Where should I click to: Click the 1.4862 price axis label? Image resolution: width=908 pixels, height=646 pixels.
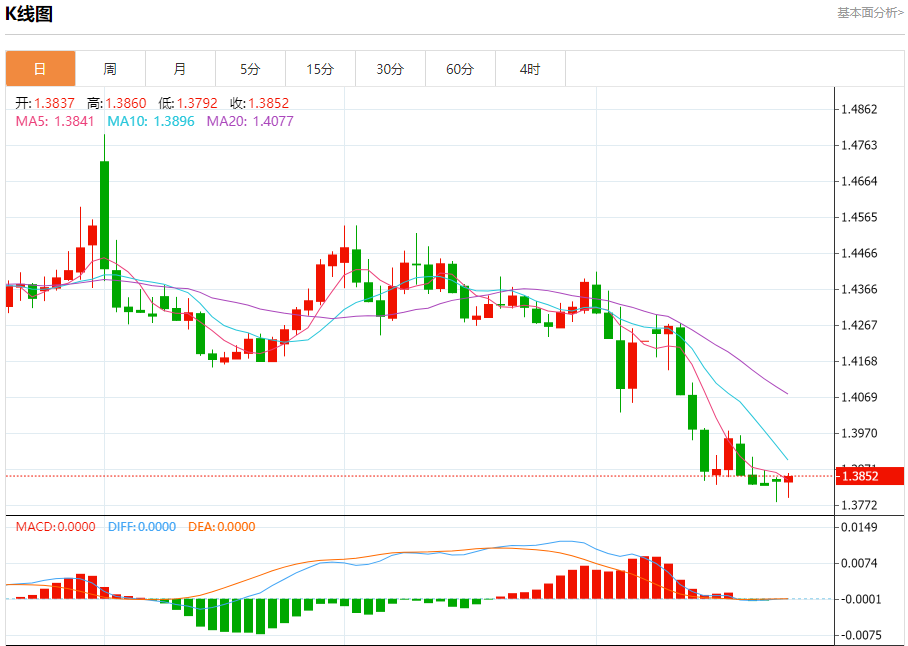tap(859, 109)
